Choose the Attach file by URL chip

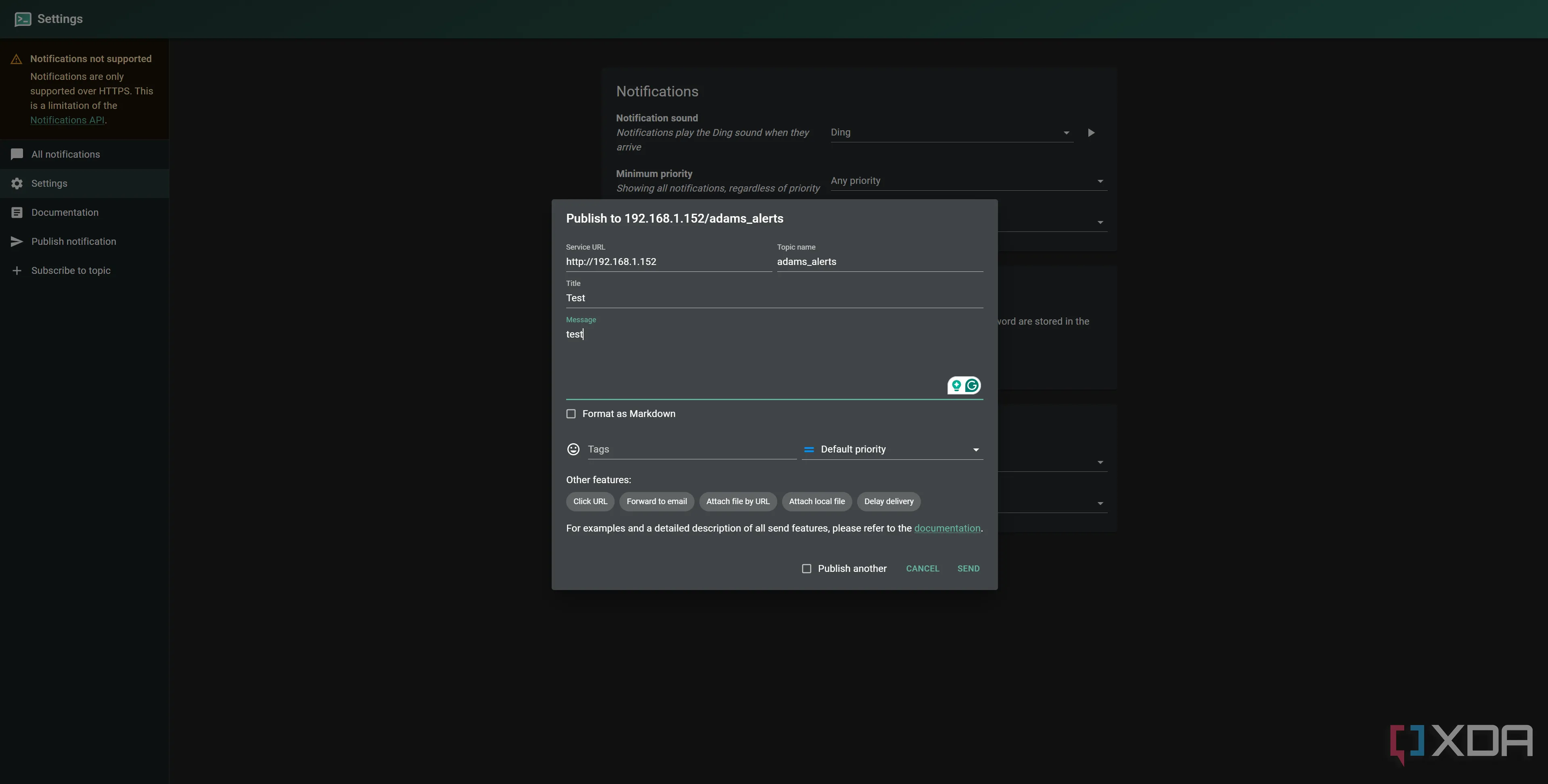pos(737,502)
